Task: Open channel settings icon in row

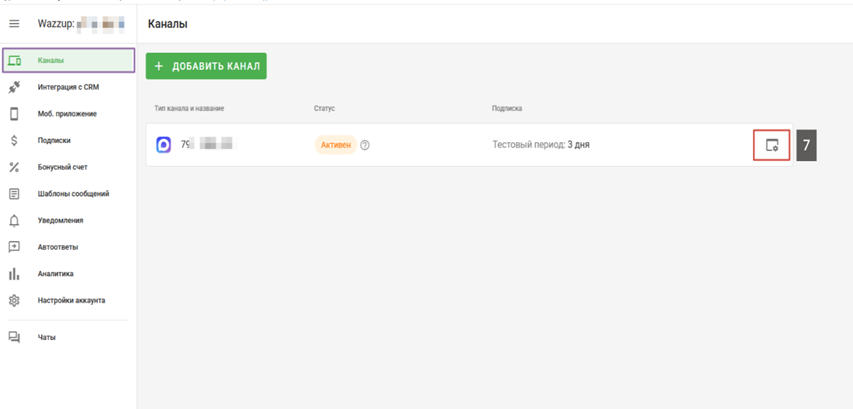Action: tap(771, 145)
